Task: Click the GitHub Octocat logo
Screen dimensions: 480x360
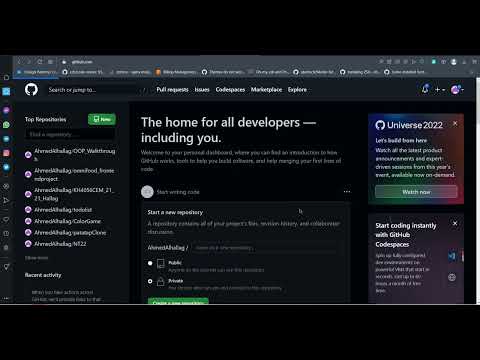Action: pos(31,90)
